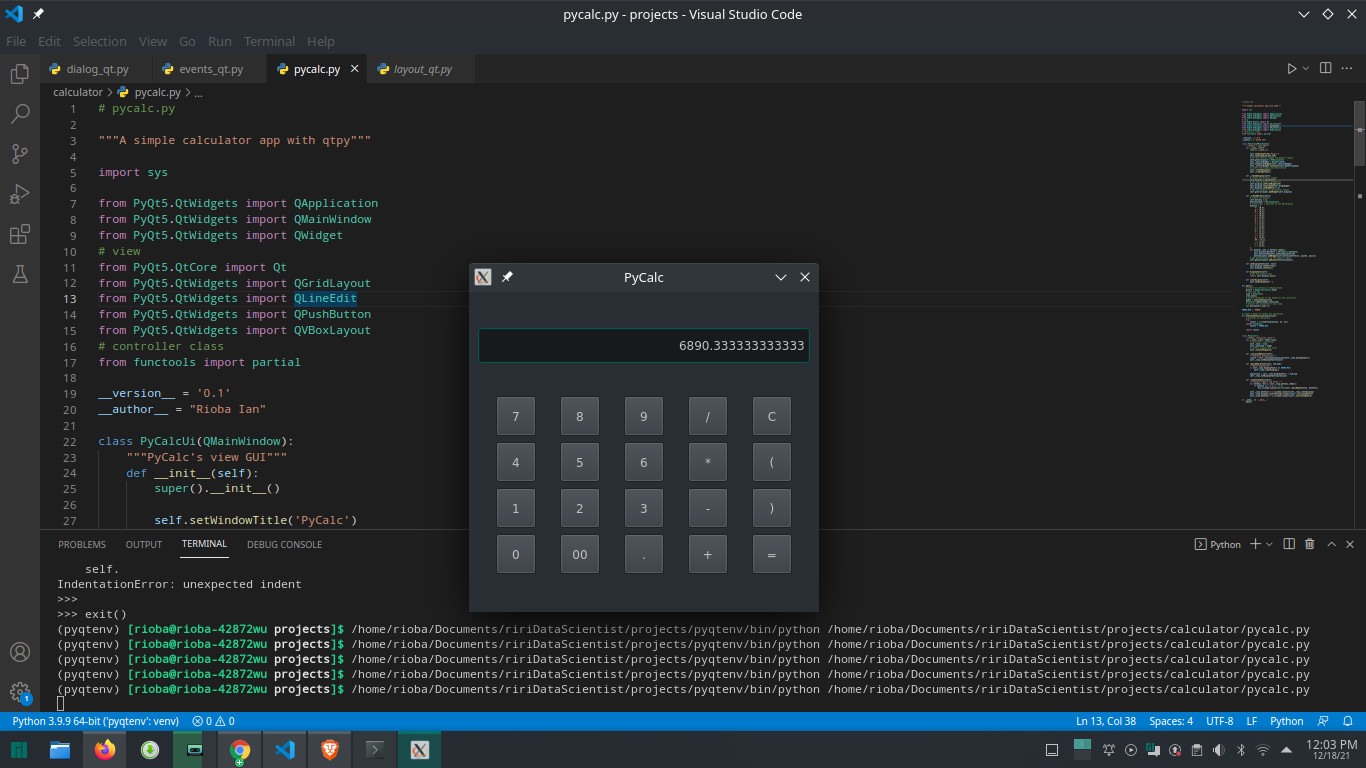Click the 00 button in PyCalc
The width and height of the screenshot is (1366, 768).
point(580,554)
